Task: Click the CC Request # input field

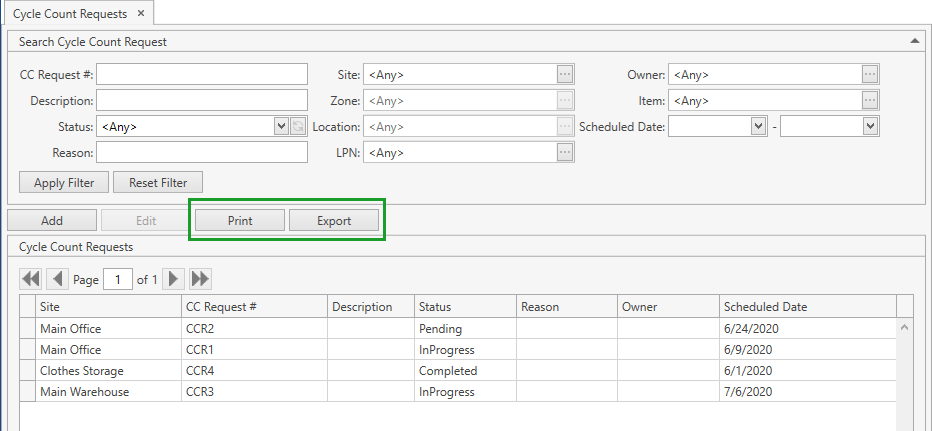Action: click(x=202, y=74)
